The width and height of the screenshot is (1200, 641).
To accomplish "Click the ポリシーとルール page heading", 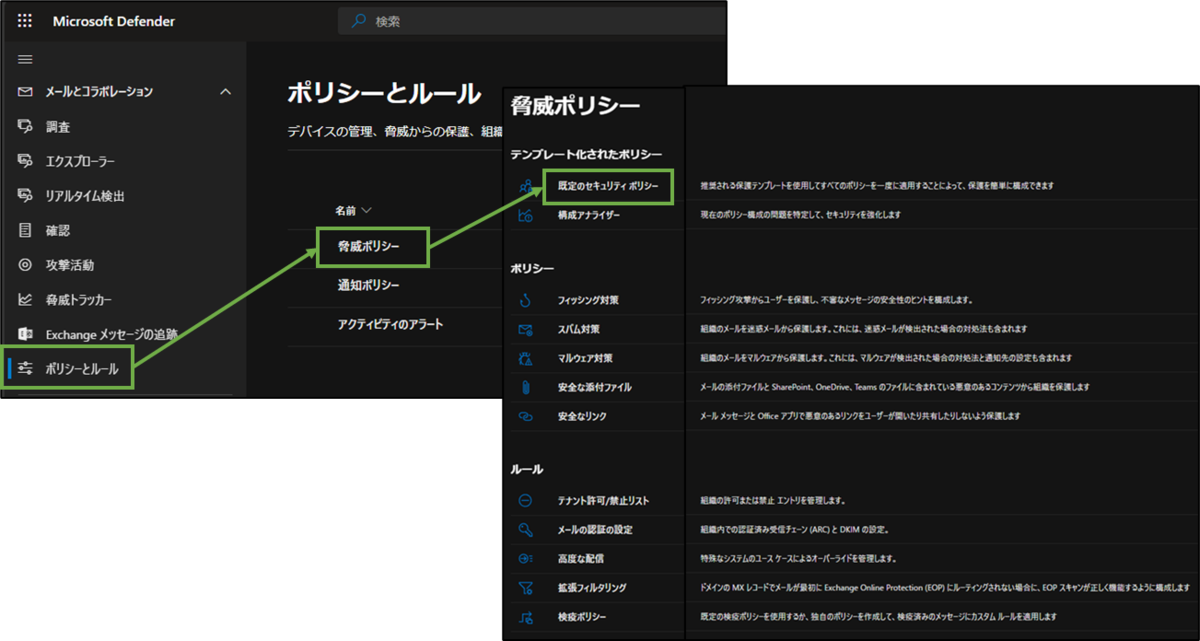I will click(x=384, y=93).
